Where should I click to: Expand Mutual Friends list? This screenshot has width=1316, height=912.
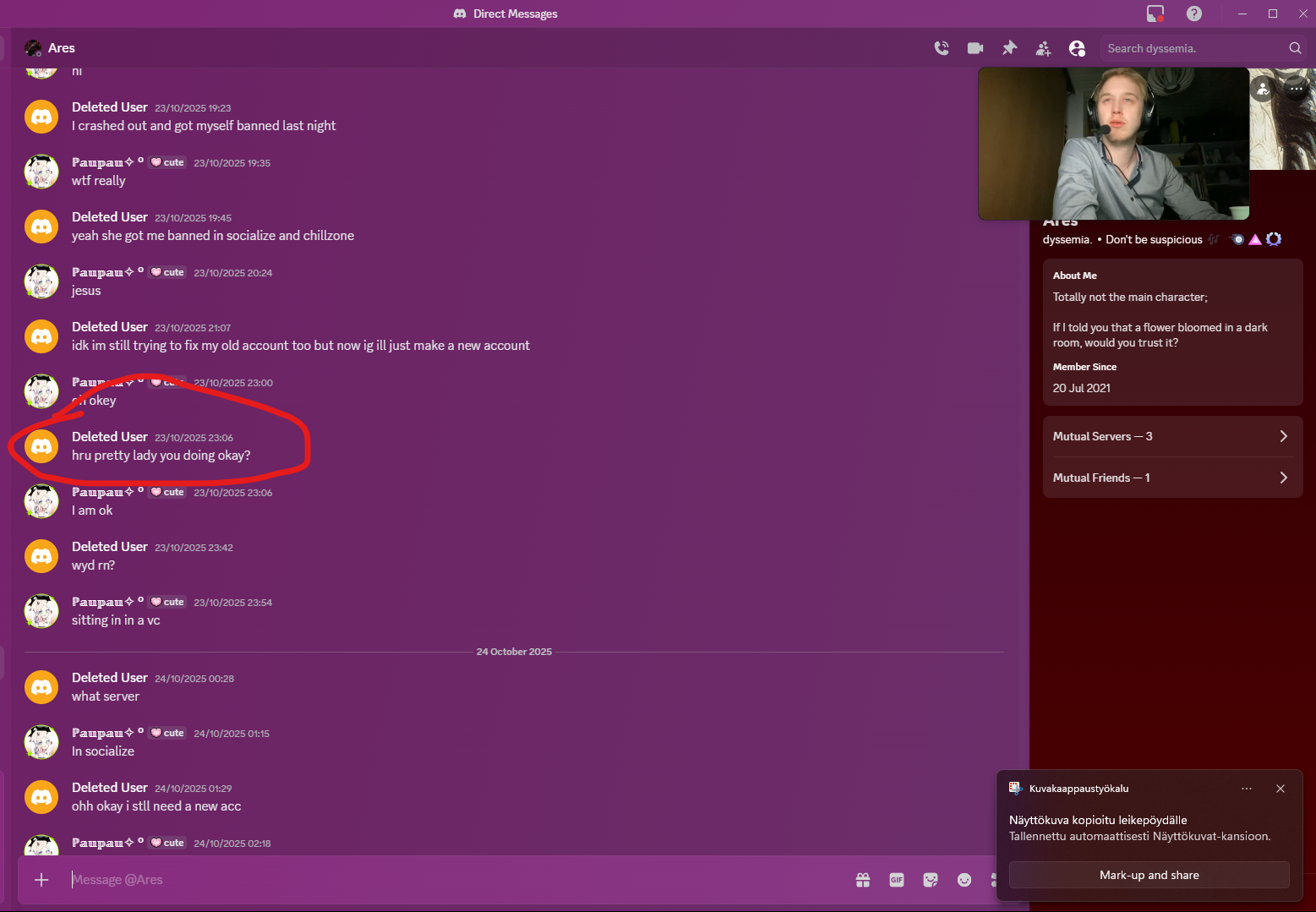coord(1171,478)
